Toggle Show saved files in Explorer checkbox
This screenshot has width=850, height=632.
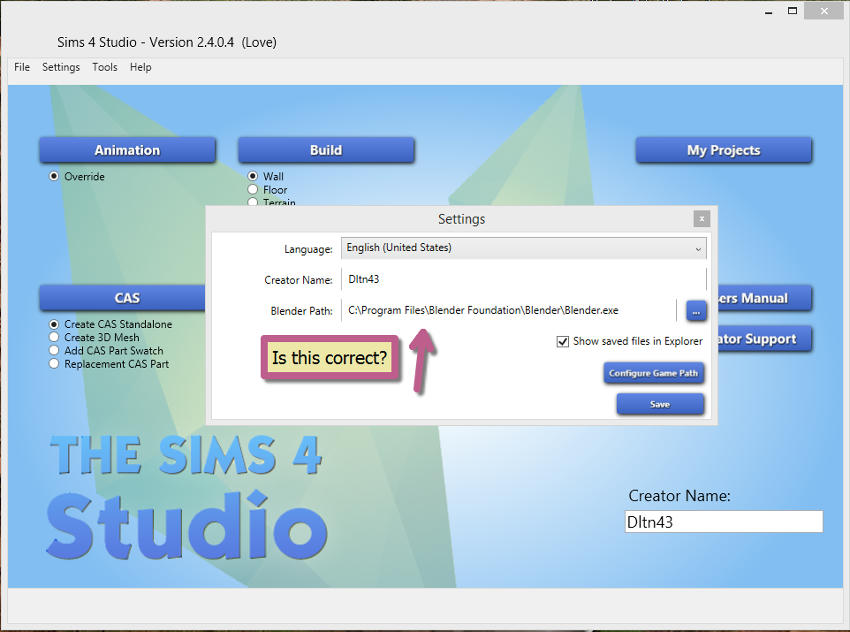pyautogui.click(x=563, y=341)
